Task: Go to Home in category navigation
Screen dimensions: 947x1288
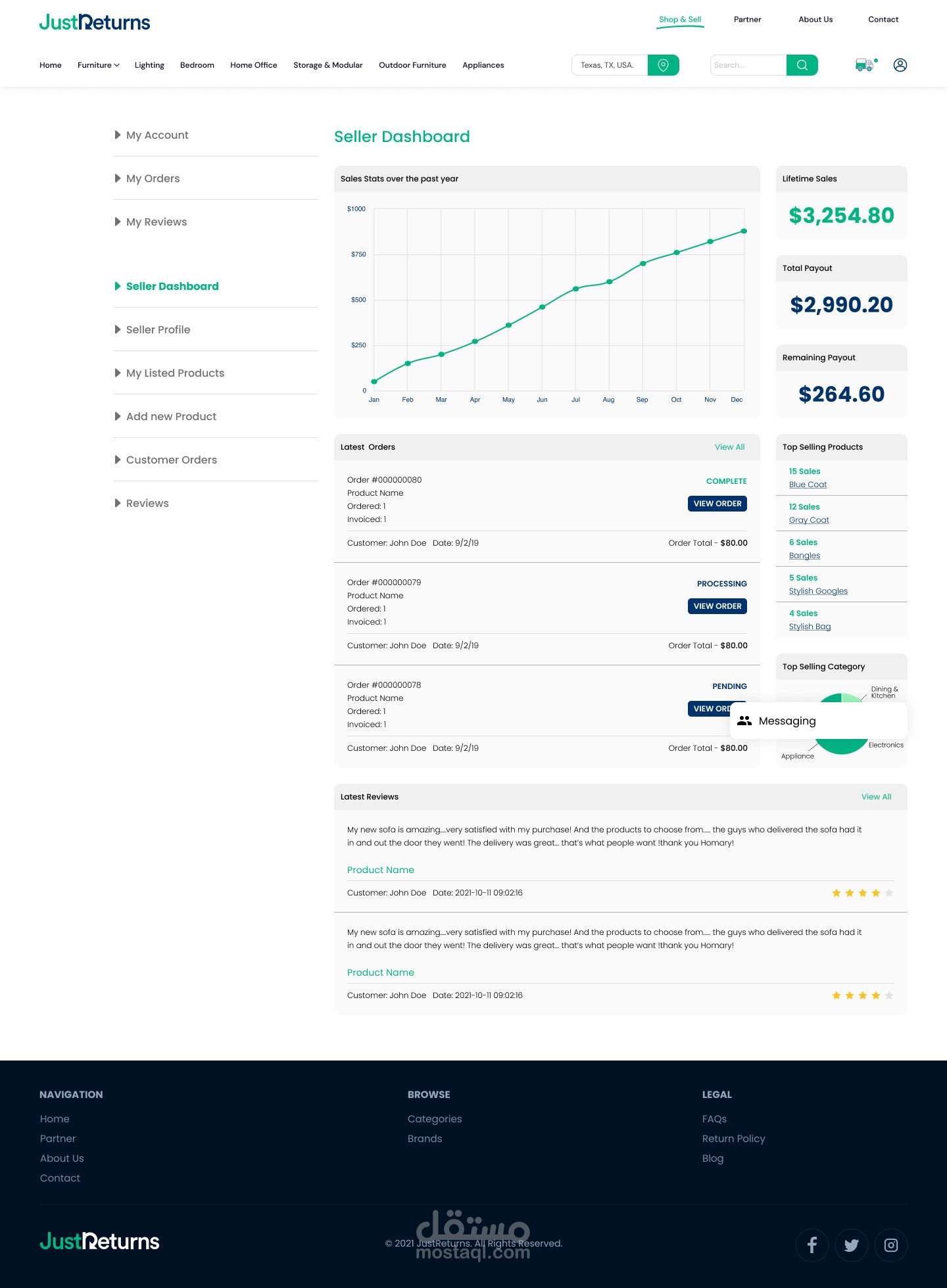Action: pyautogui.click(x=51, y=65)
